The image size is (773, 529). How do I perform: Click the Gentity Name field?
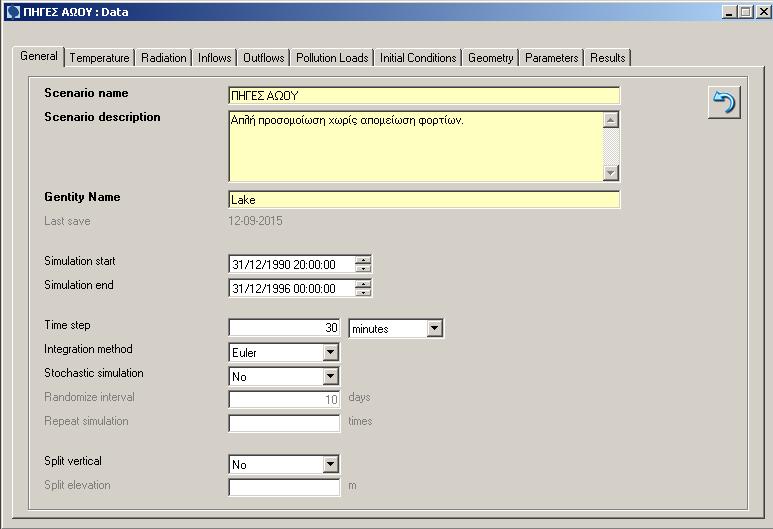point(424,200)
